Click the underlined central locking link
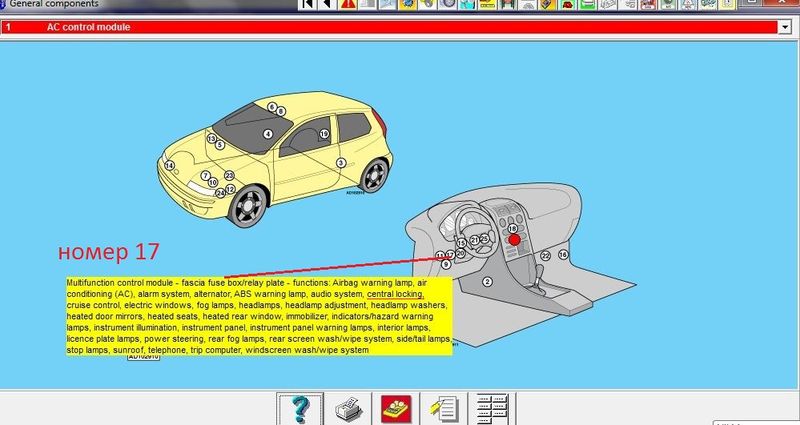 (396, 295)
